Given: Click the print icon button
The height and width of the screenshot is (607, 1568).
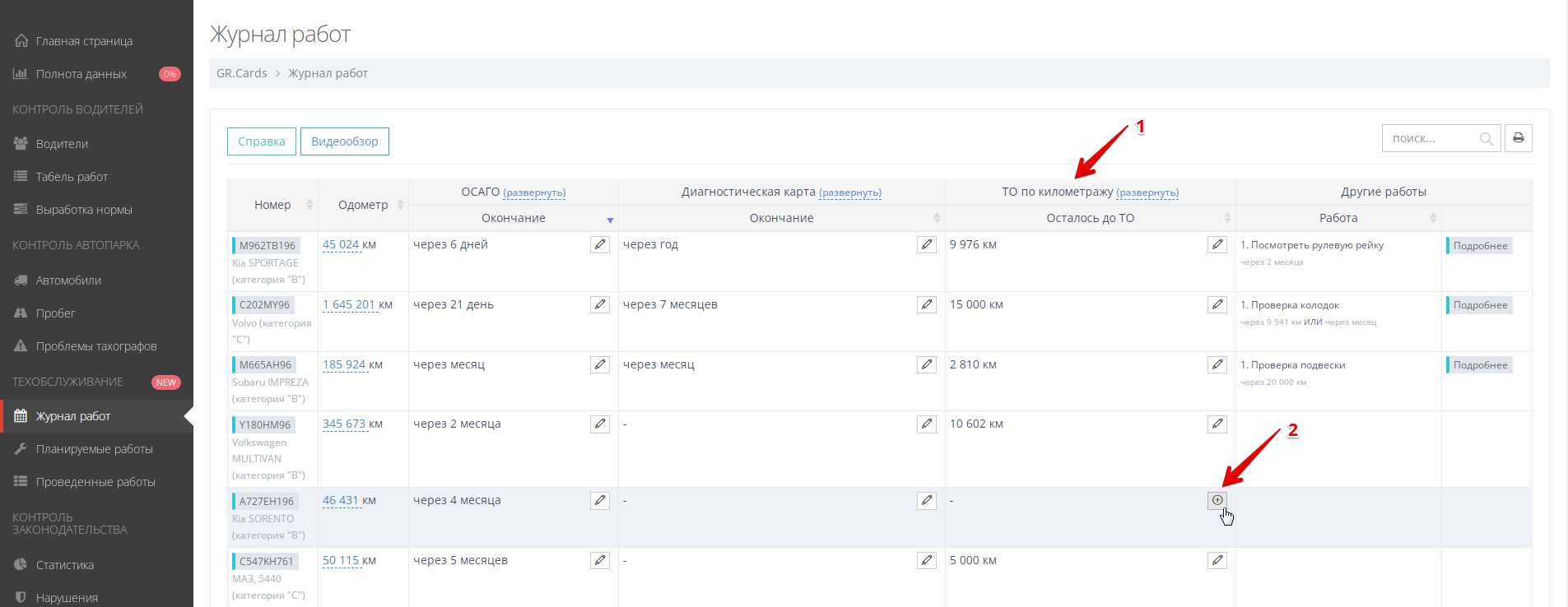Looking at the screenshot, I should pyautogui.click(x=1518, y=138).
